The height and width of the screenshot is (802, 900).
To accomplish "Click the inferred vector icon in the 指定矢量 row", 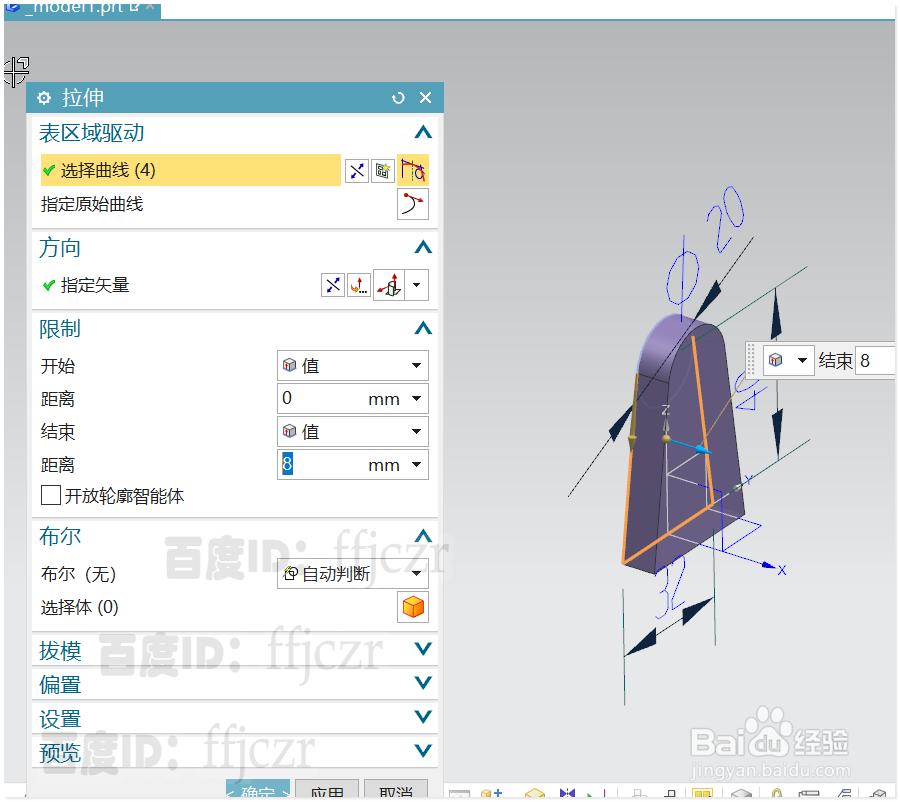I will click(x=389, y=285).
